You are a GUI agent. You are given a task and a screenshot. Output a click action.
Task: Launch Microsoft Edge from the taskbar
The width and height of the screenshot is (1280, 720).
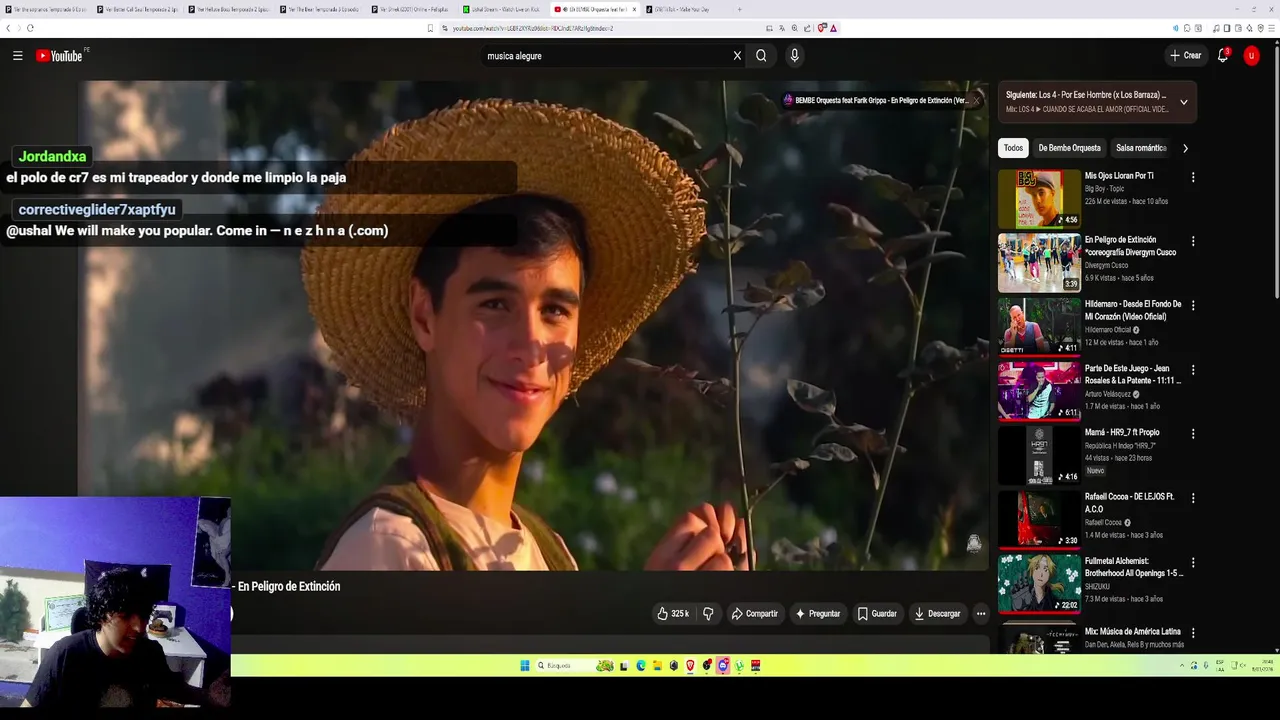(641, 666)
